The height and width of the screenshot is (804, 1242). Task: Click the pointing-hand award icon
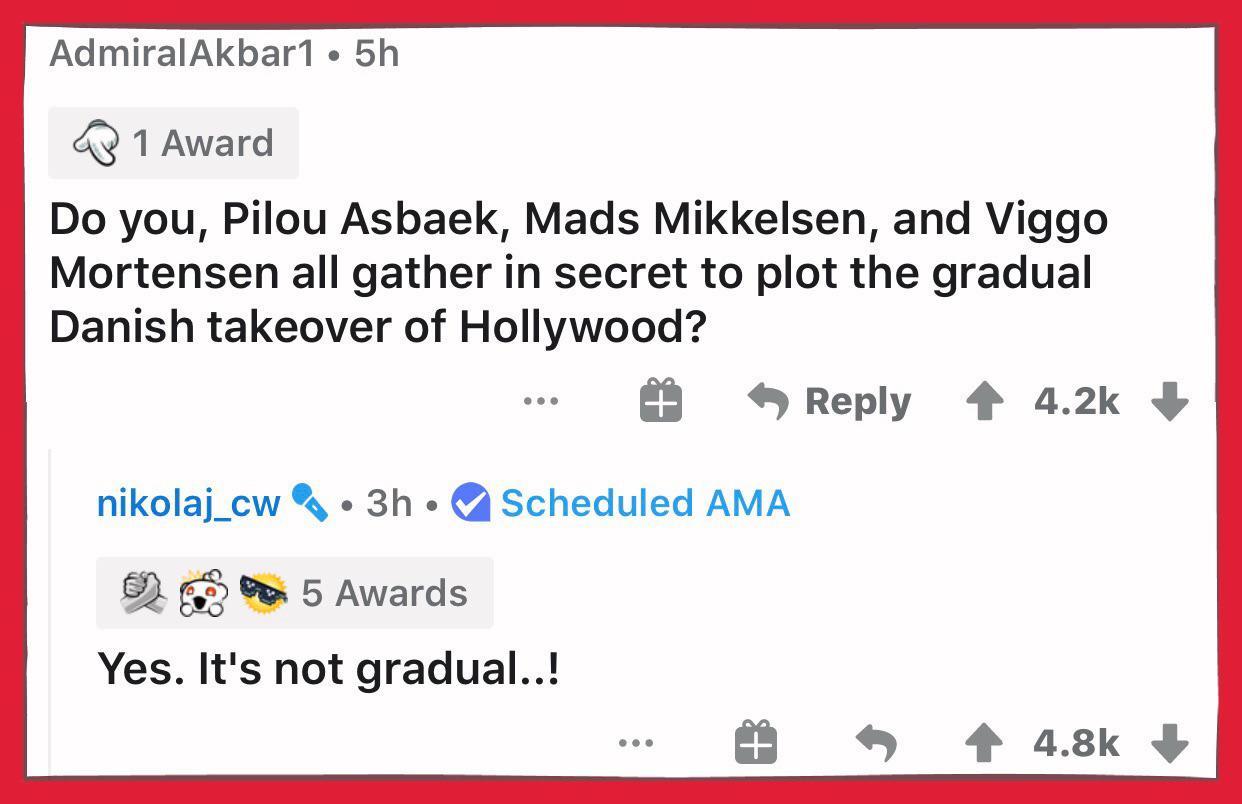[95, 144]
